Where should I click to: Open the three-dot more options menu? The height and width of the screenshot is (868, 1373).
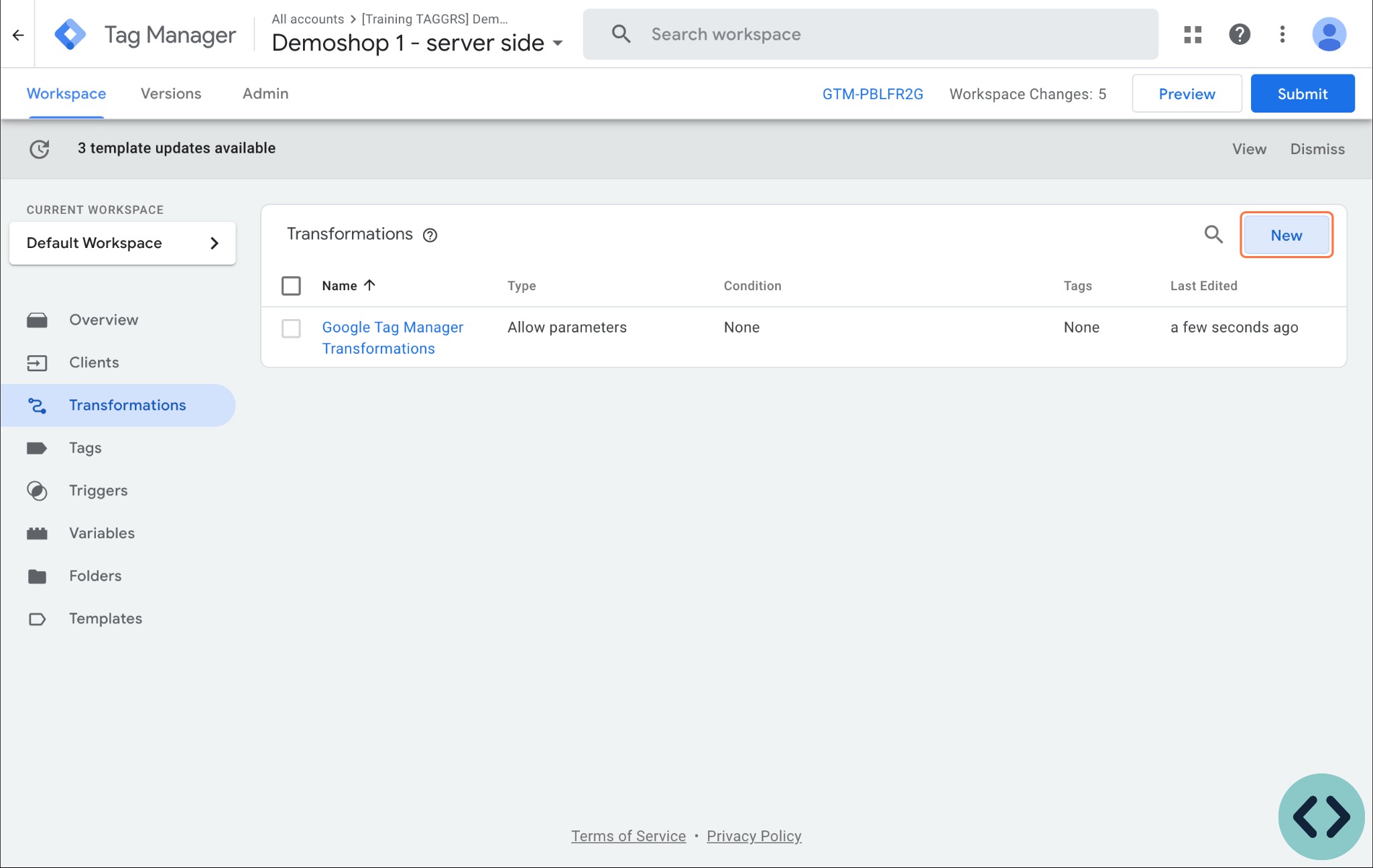(x=1282, y=34)
